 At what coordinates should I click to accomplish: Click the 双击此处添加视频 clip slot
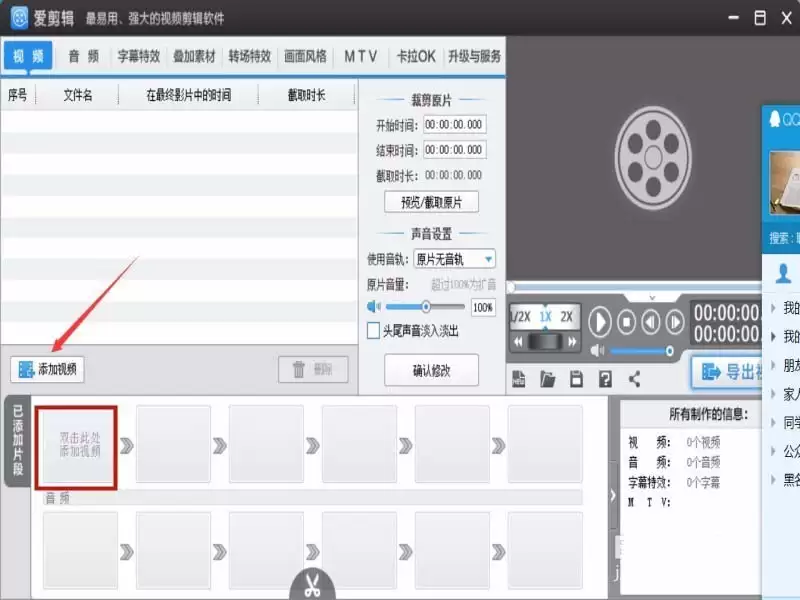[77, 447]
